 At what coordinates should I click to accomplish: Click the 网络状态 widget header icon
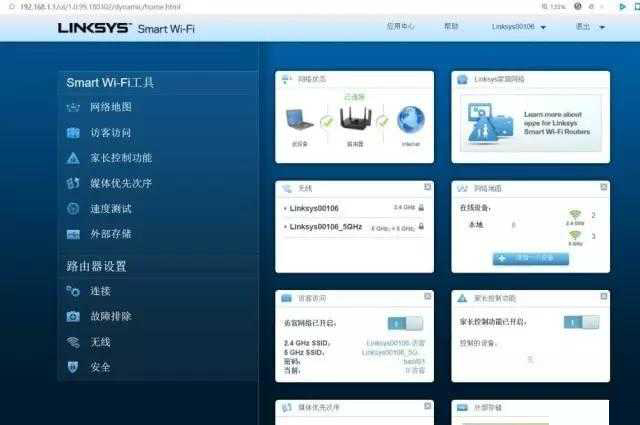click(287, 79)
